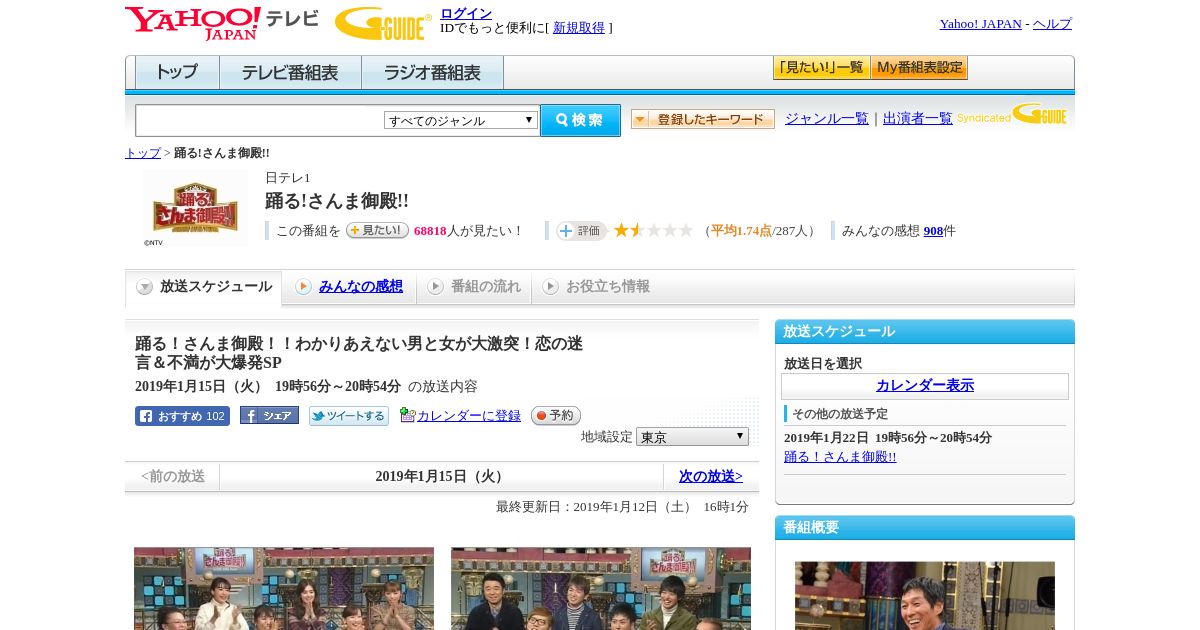The width and height of the screenshot is (1200, 630).
Task: Click the 2019年1月15日（火） date header
Action: coord(441,477)
